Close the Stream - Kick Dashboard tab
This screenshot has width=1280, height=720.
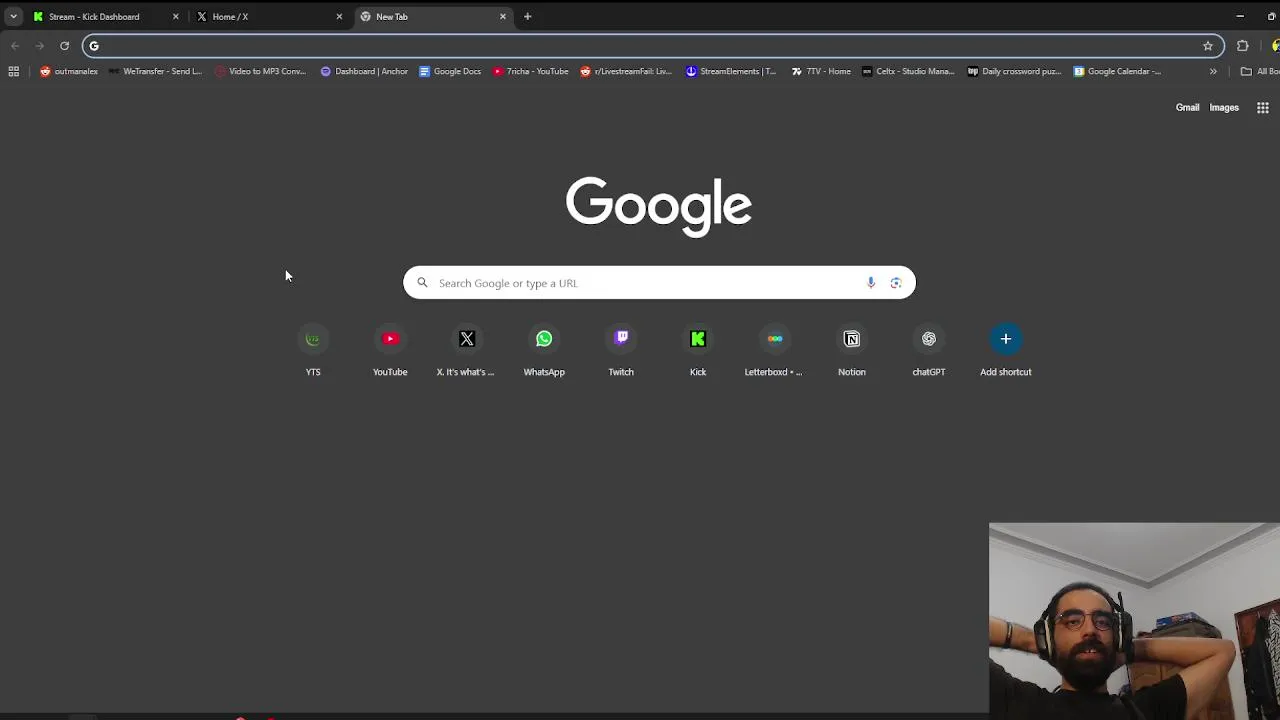[x=175, y=16]
